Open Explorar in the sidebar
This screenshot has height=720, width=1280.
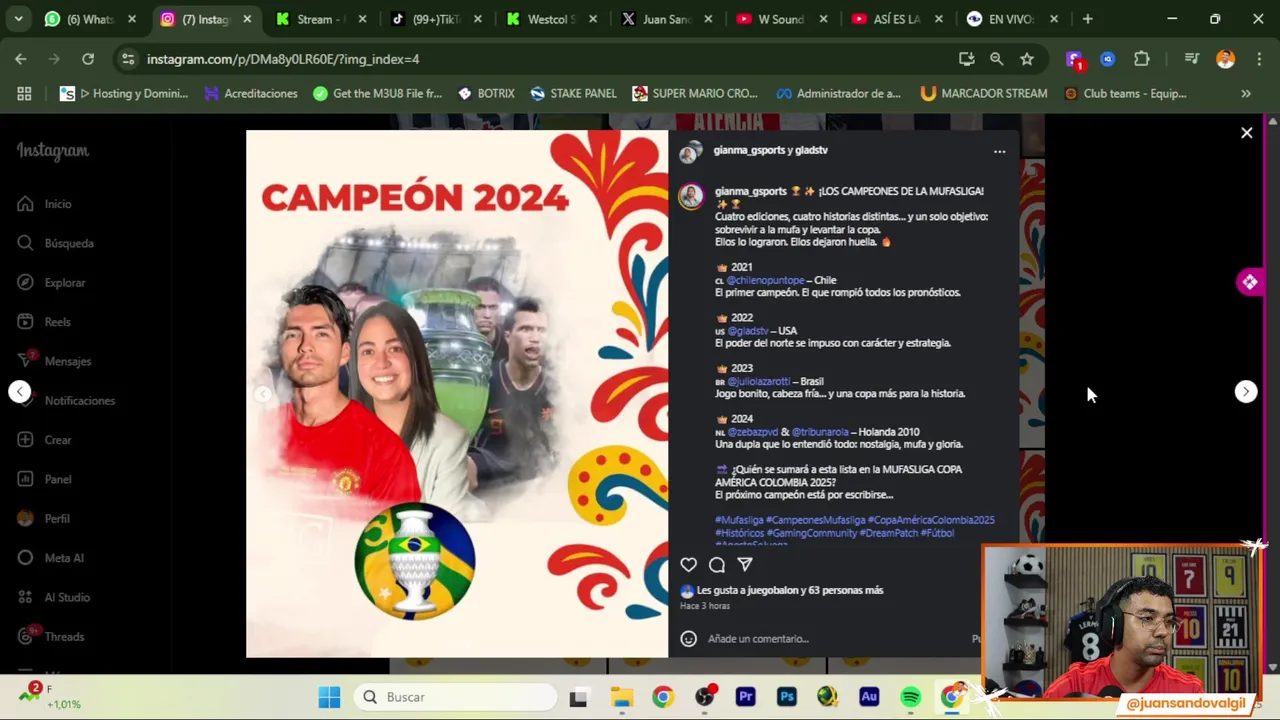point(52,283)
